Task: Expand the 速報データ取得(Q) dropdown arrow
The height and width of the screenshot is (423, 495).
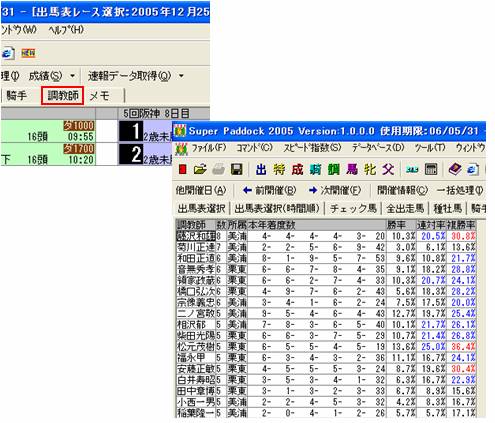Action: tap(181, 76)
